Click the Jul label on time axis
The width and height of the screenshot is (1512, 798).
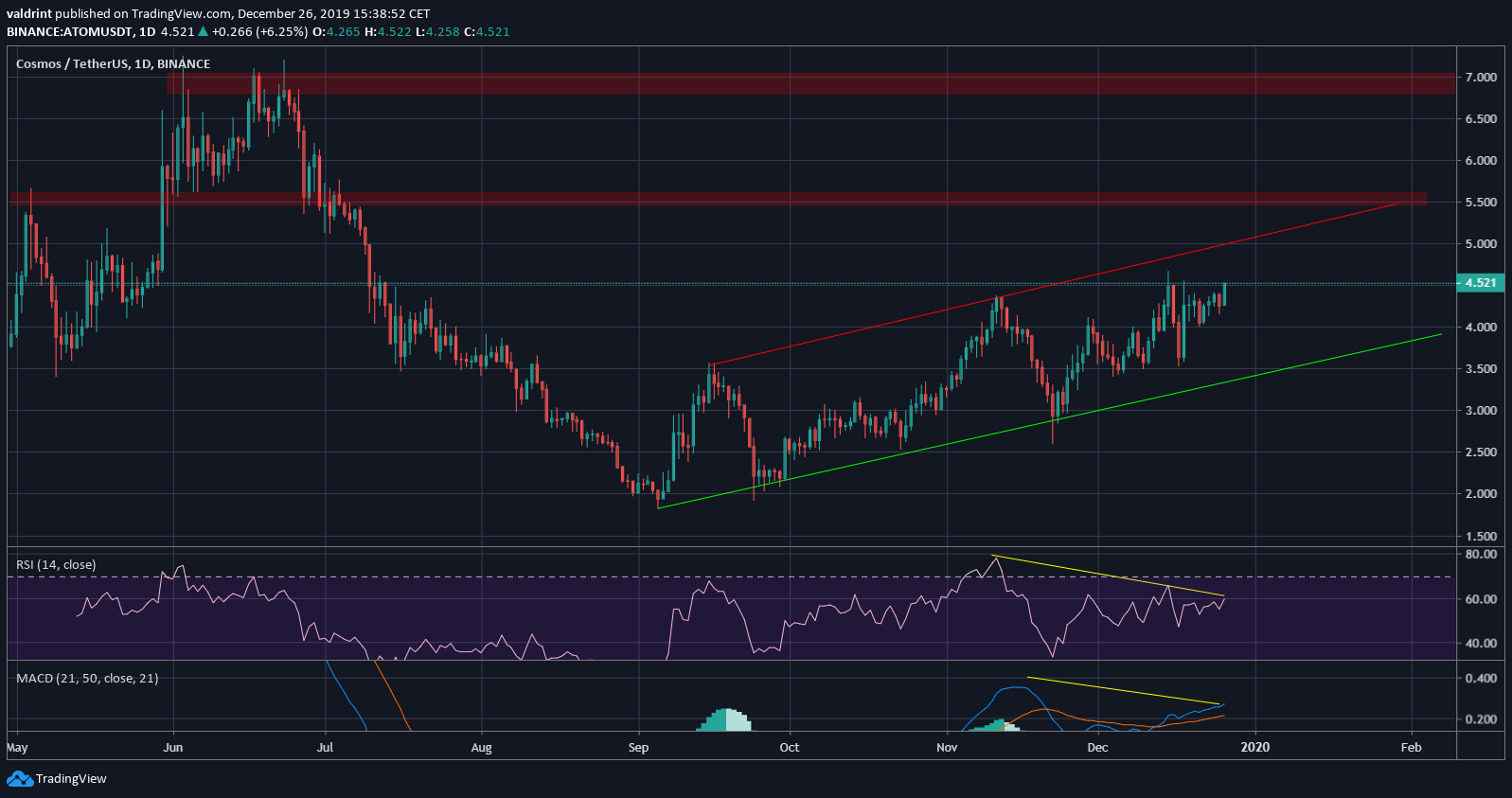click(x=325, y=747)
